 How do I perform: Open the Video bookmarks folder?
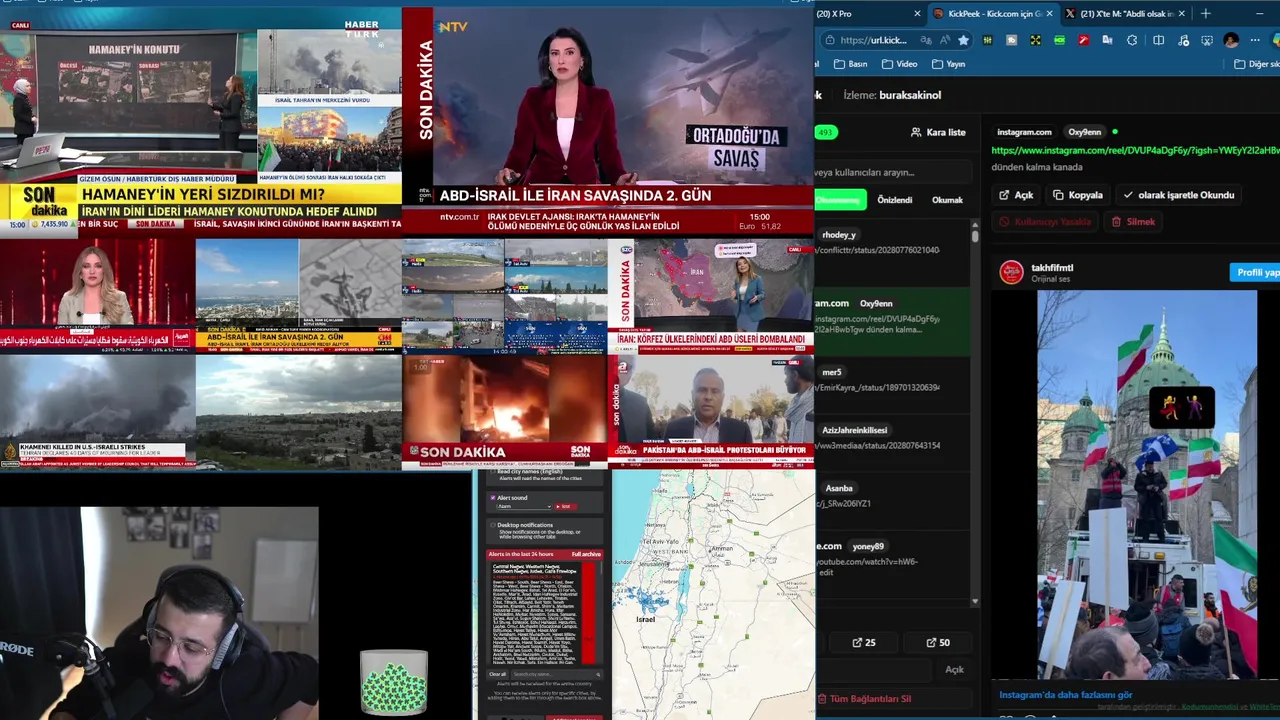tap(899, 64)
